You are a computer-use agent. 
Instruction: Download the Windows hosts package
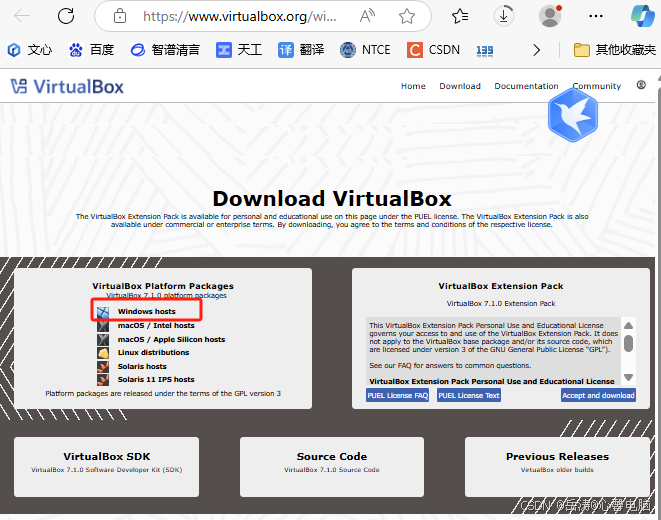pos(146,311)
